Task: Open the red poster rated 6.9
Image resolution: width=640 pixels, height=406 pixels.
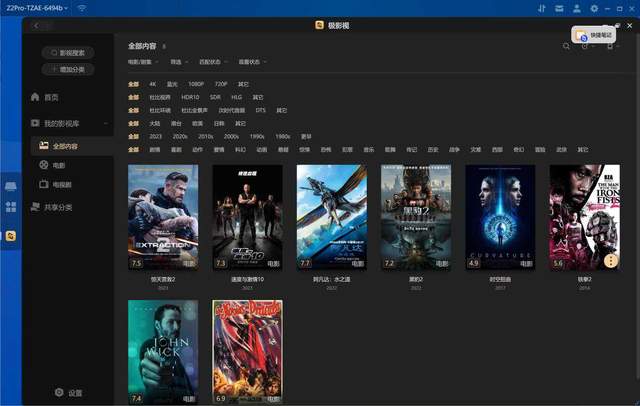Action: click(247, 352)
